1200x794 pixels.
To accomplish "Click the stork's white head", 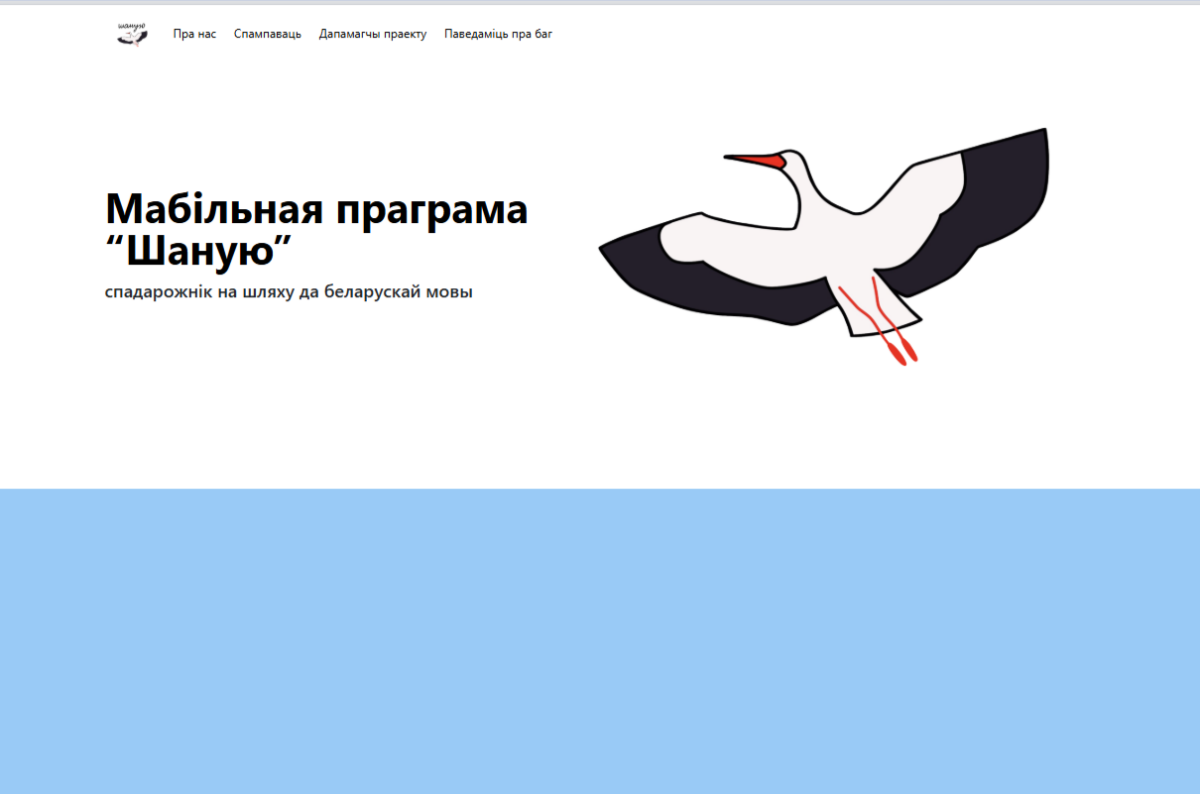I will 792,162.
